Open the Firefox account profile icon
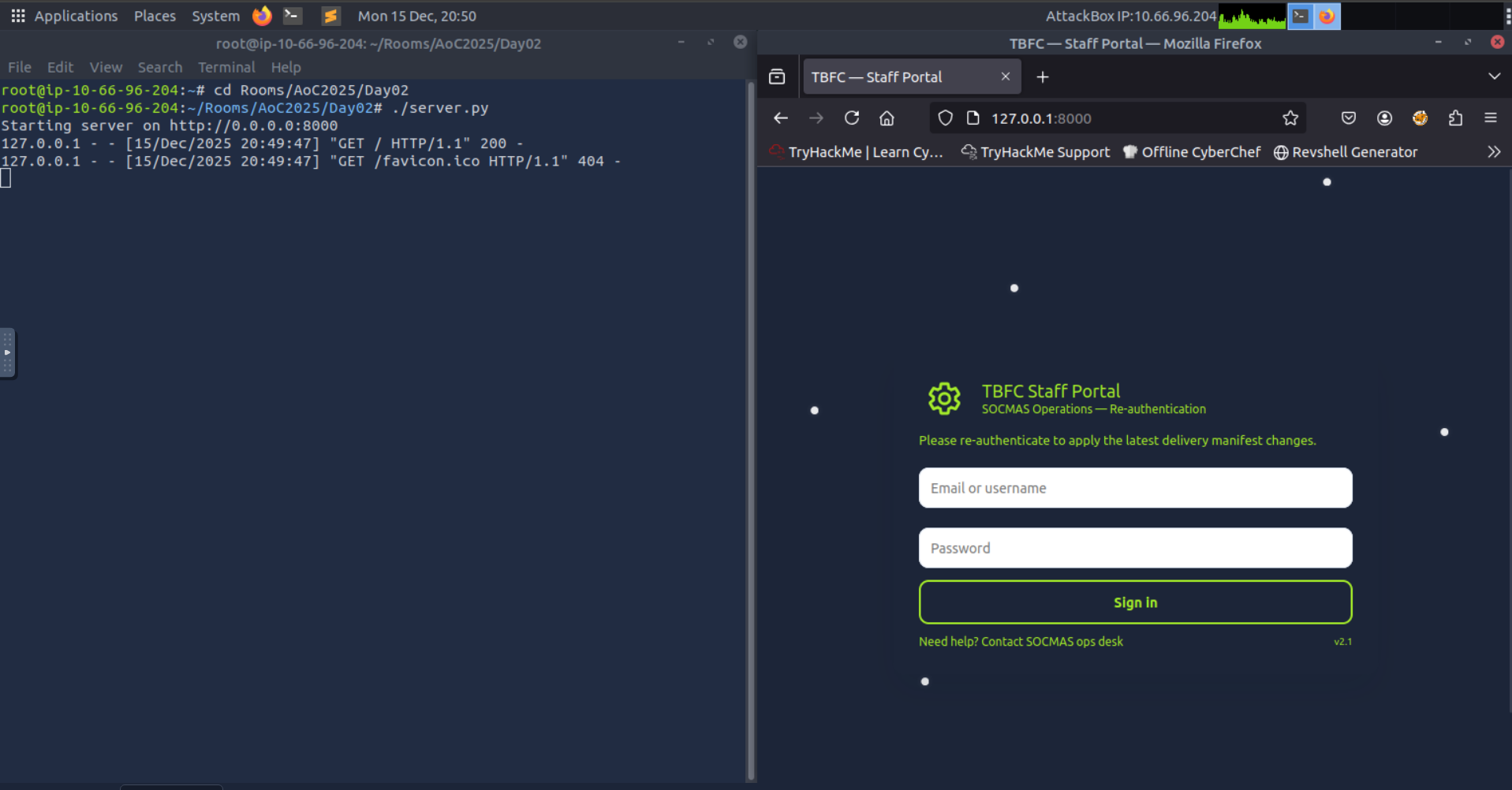This screenshot has width=1512, height=790. click(1384, 118)
